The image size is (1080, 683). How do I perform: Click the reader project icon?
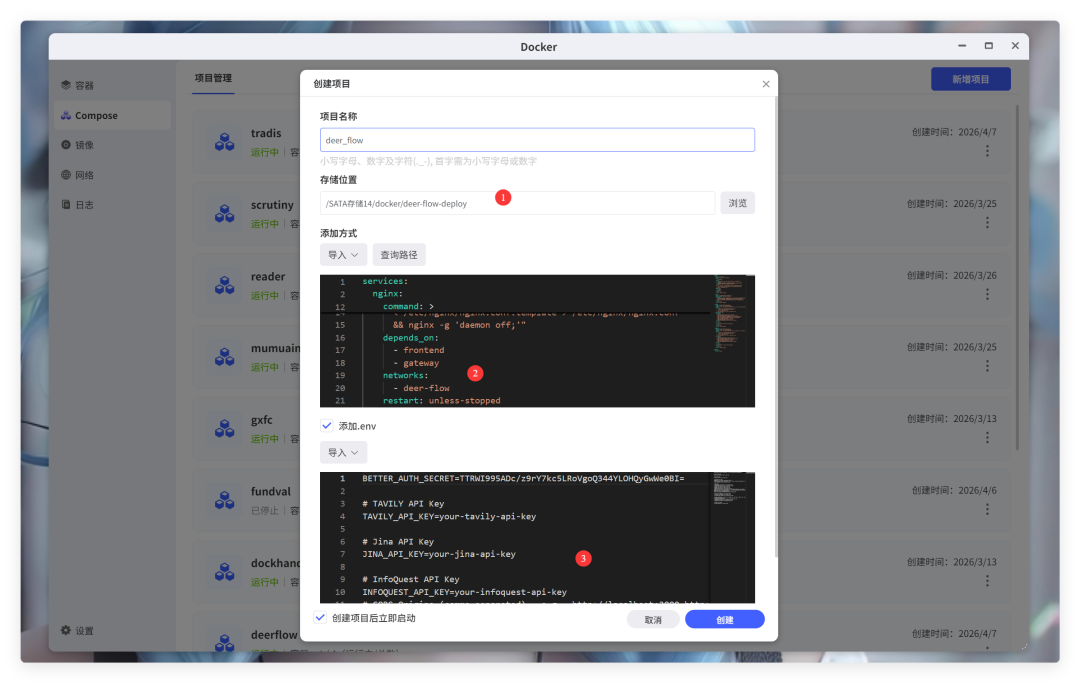click(225, 285)
